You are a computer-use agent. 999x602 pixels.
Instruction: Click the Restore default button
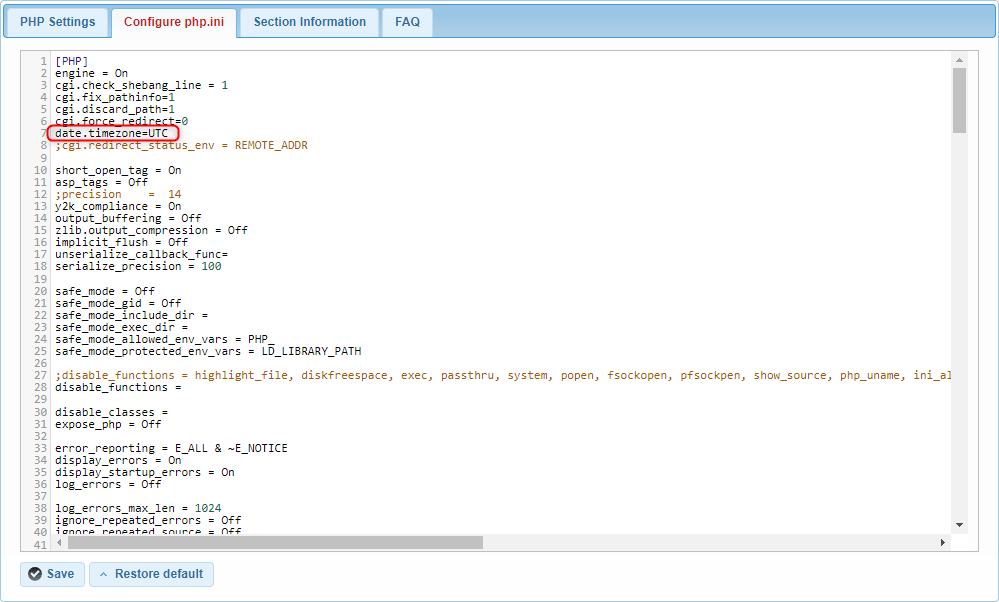tap(151, 574)
